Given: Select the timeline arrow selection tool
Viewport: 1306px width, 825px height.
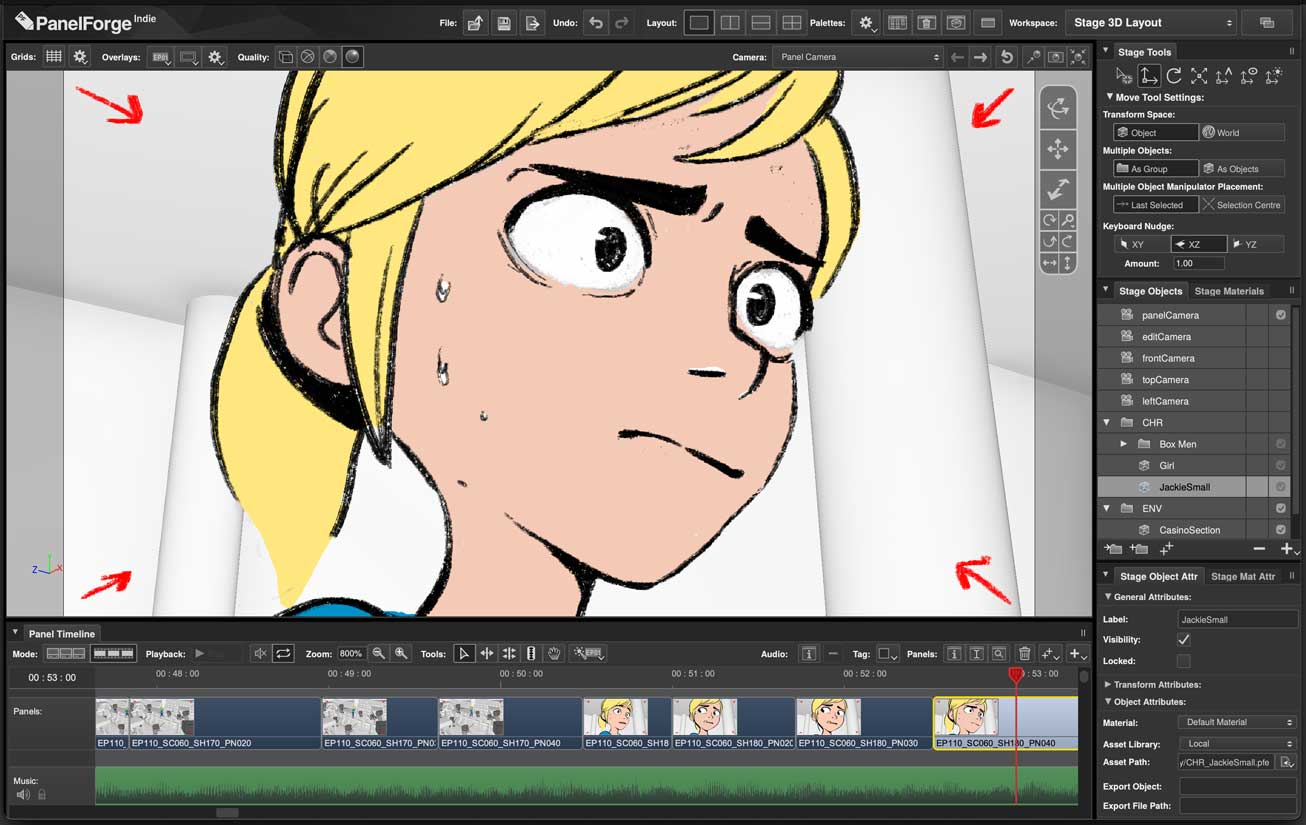Looking at the screenshot, I should pyautogui.click(x=464, y=653).
